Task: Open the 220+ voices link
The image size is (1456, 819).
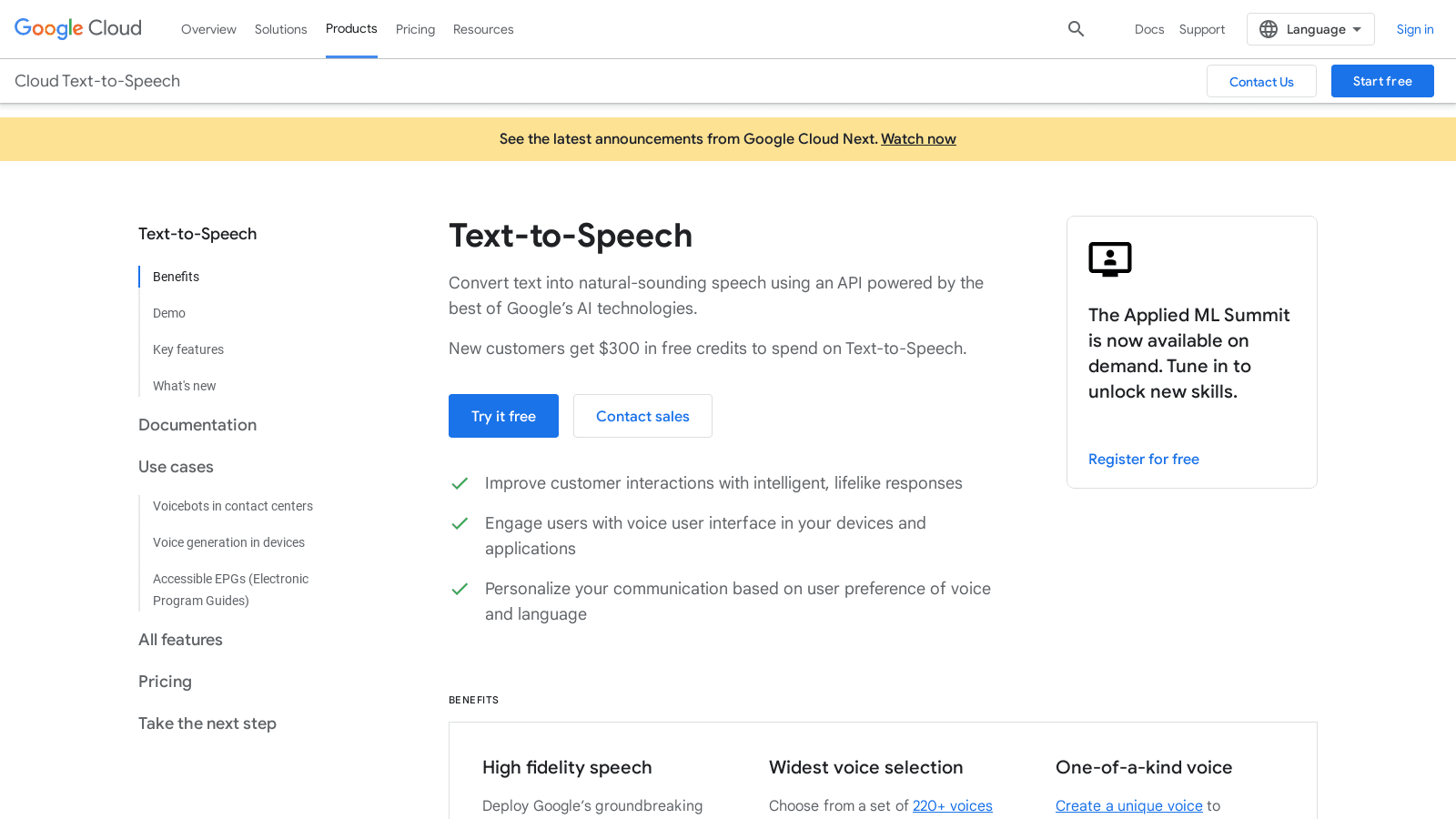Action: tap(953, 805)
